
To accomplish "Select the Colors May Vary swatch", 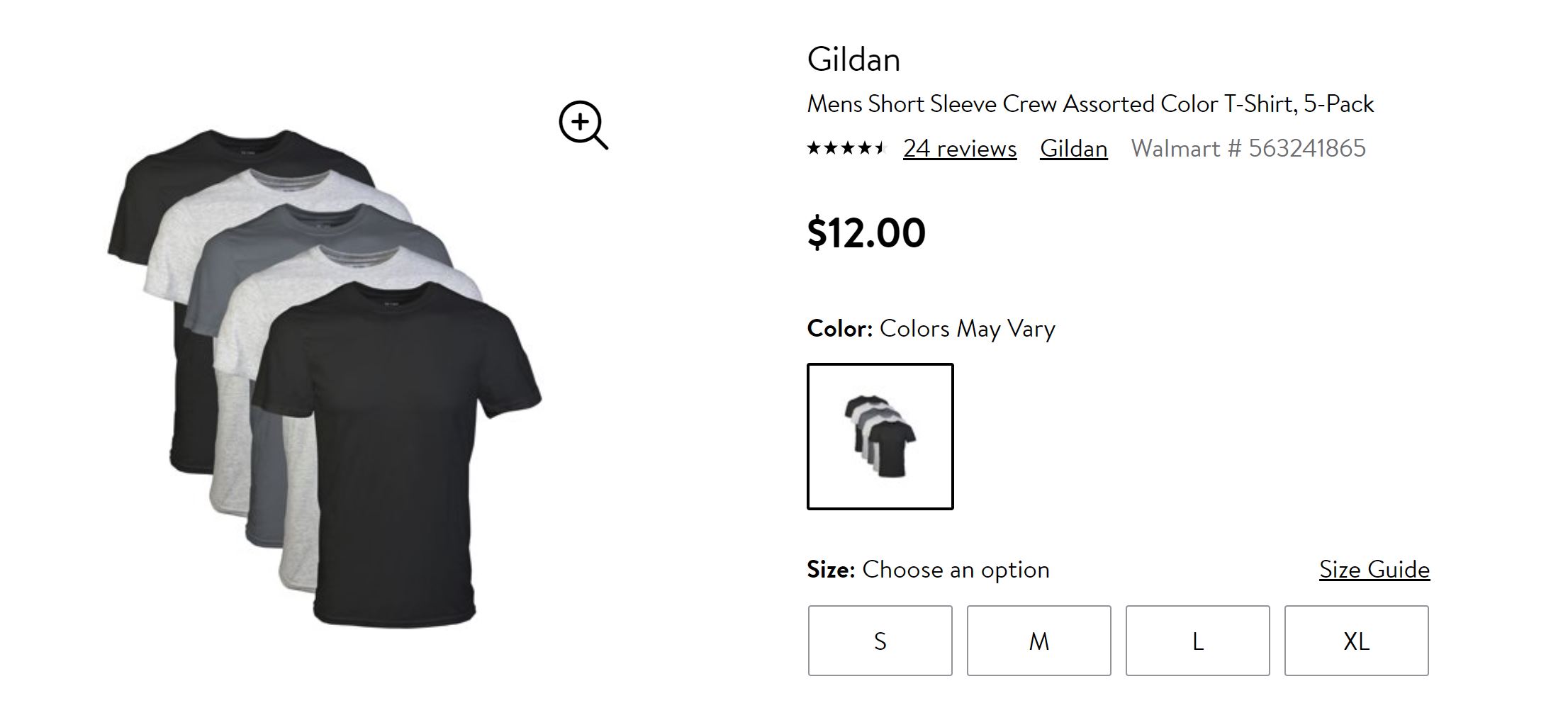I will coord(880,437).
